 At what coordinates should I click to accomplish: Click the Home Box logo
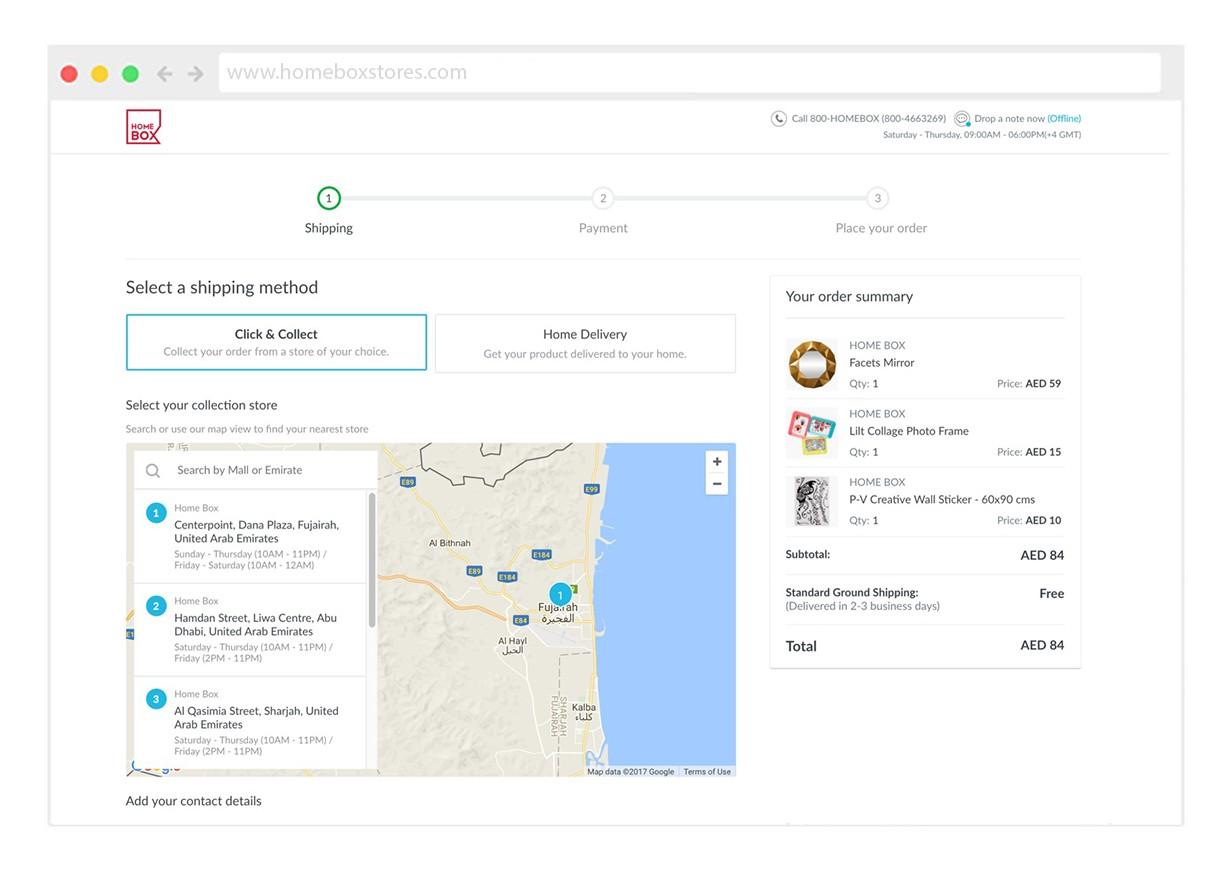coord(143,127)
